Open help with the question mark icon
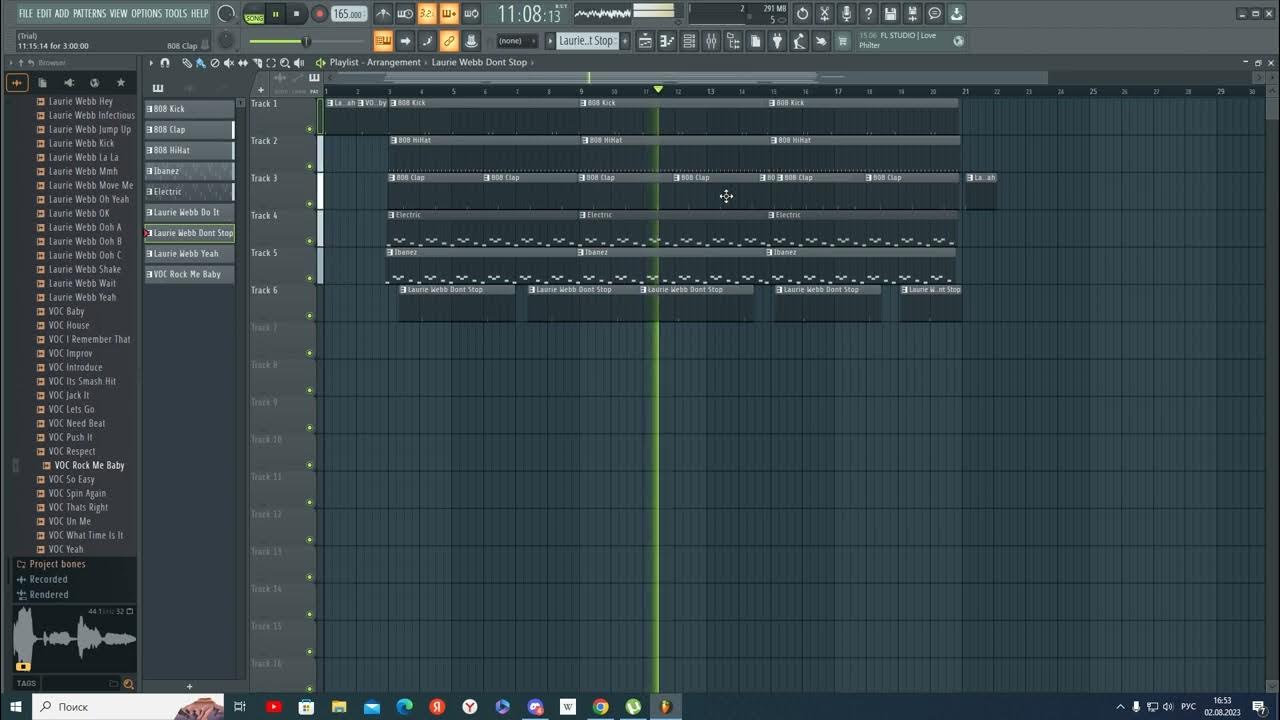The height and width of the screenshot is (720, 1280). click(x=868, y=14)
